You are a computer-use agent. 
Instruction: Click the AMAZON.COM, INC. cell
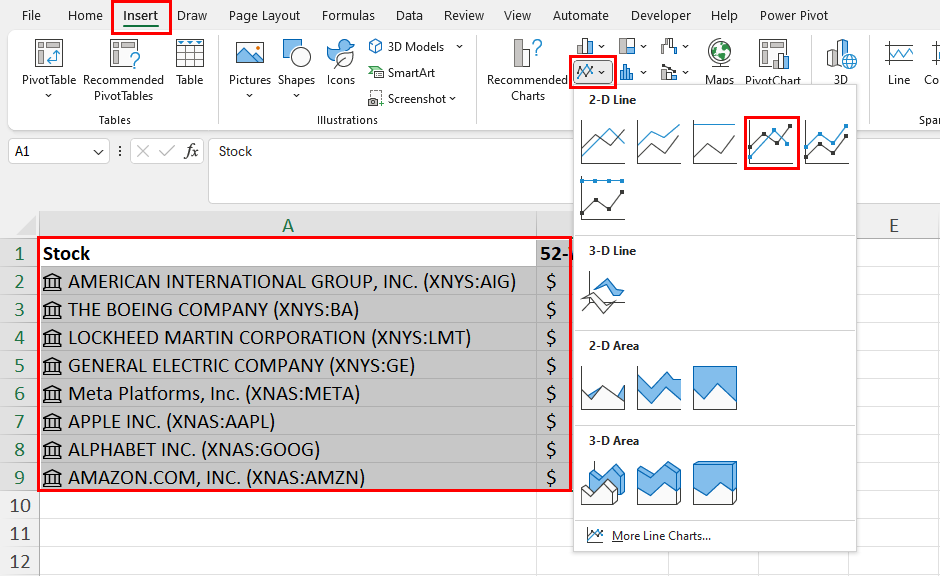coord(288,477)
